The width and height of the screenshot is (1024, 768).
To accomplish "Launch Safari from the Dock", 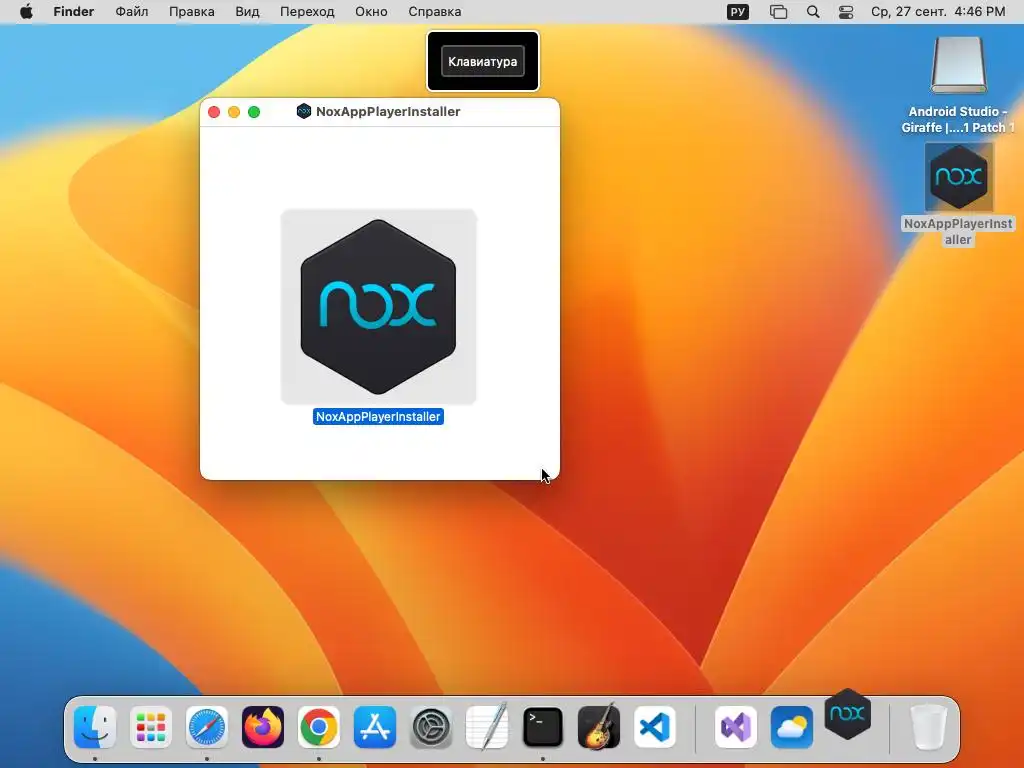I will (x=207, y=727).
